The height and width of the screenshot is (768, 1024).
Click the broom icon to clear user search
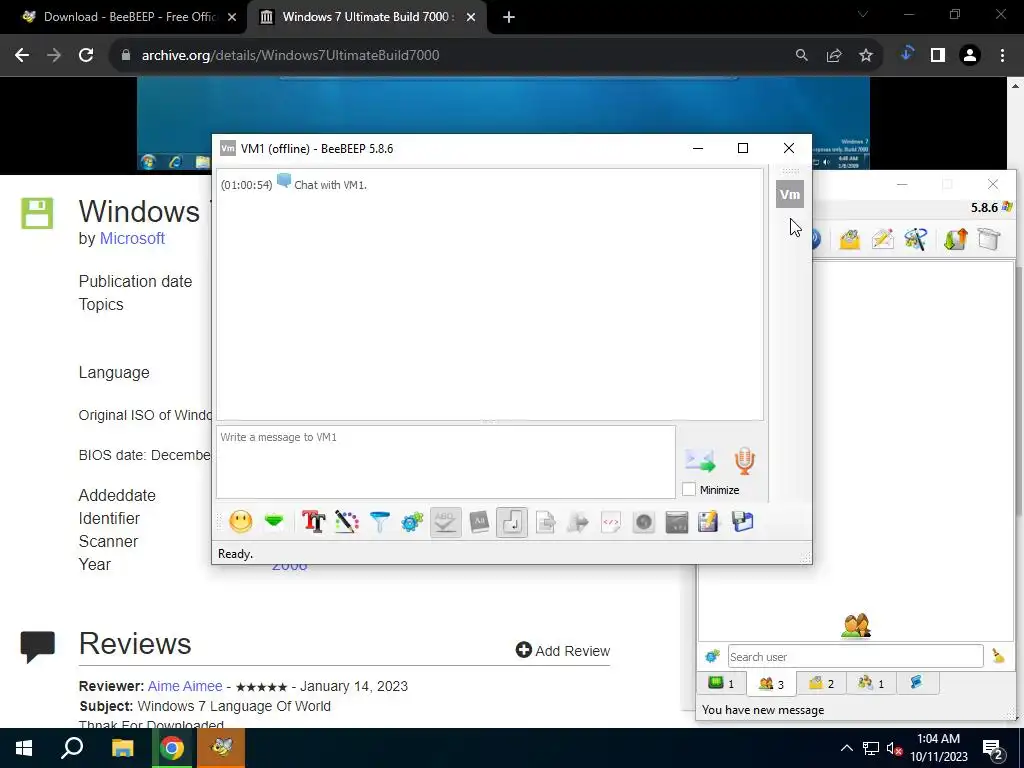coord(998,656)
